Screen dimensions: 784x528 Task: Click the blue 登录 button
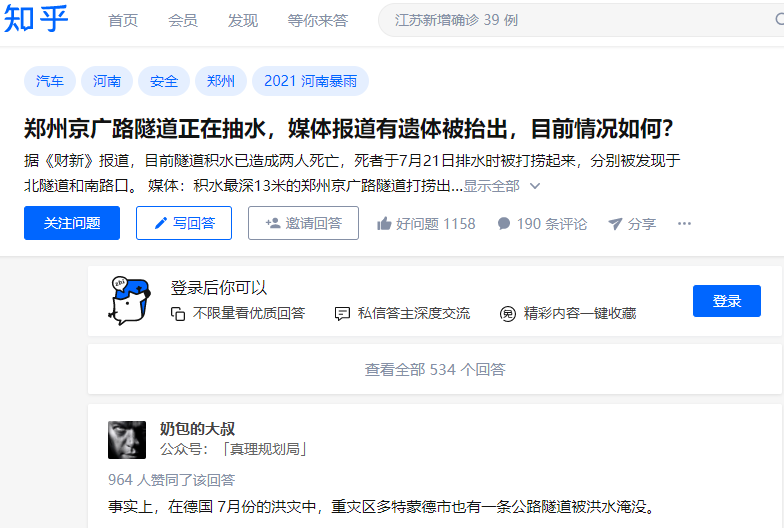pyautogui.click(x=726, y=301)
